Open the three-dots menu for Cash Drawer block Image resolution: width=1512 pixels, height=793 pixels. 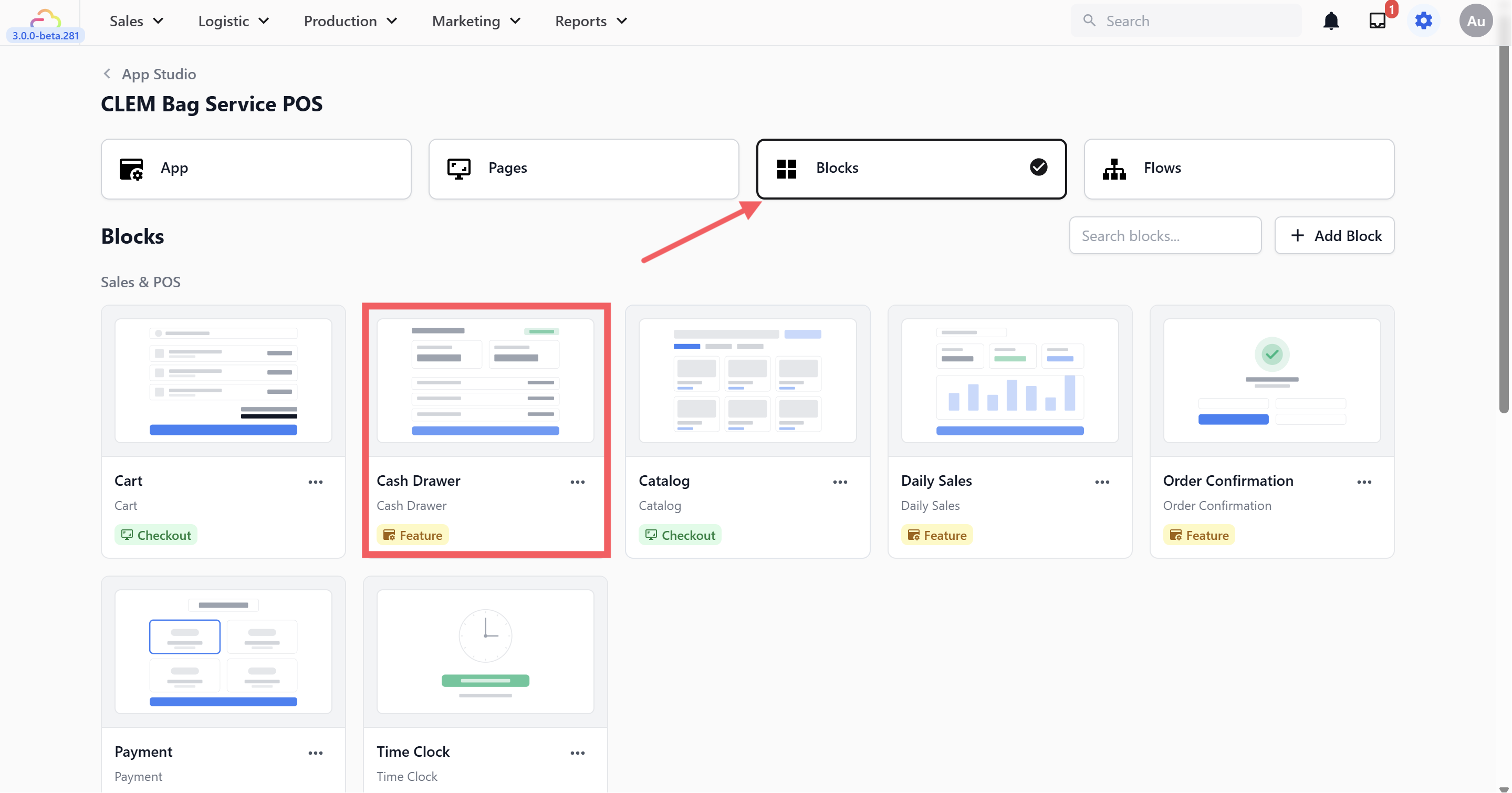click(x=577, y=482)
